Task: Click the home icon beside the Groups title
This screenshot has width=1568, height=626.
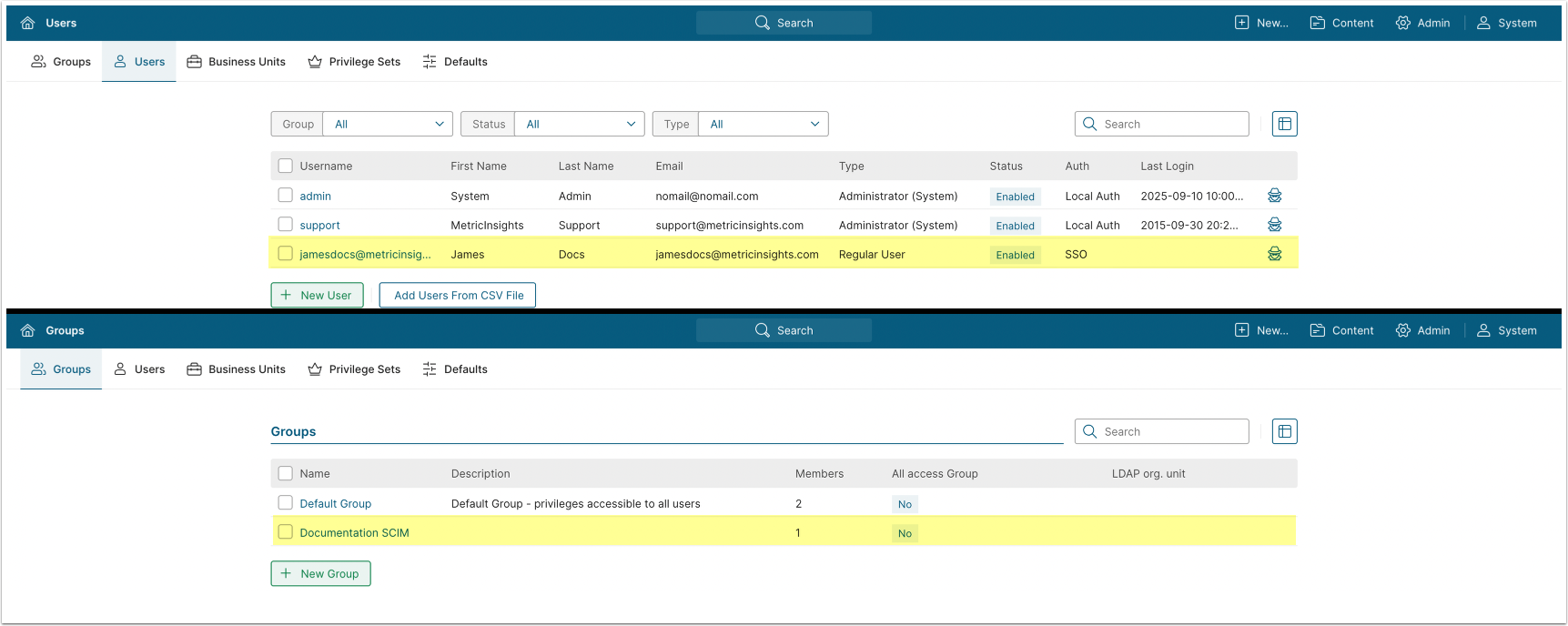Action: (28, 330)
